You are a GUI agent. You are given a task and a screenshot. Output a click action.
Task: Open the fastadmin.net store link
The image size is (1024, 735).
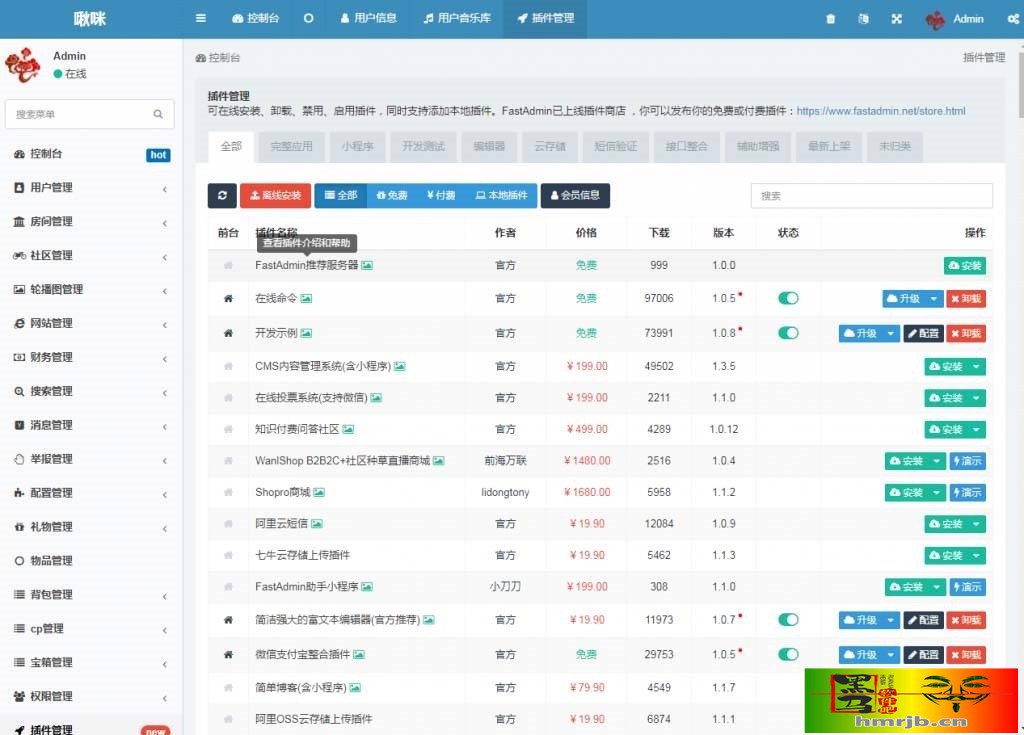880,111
